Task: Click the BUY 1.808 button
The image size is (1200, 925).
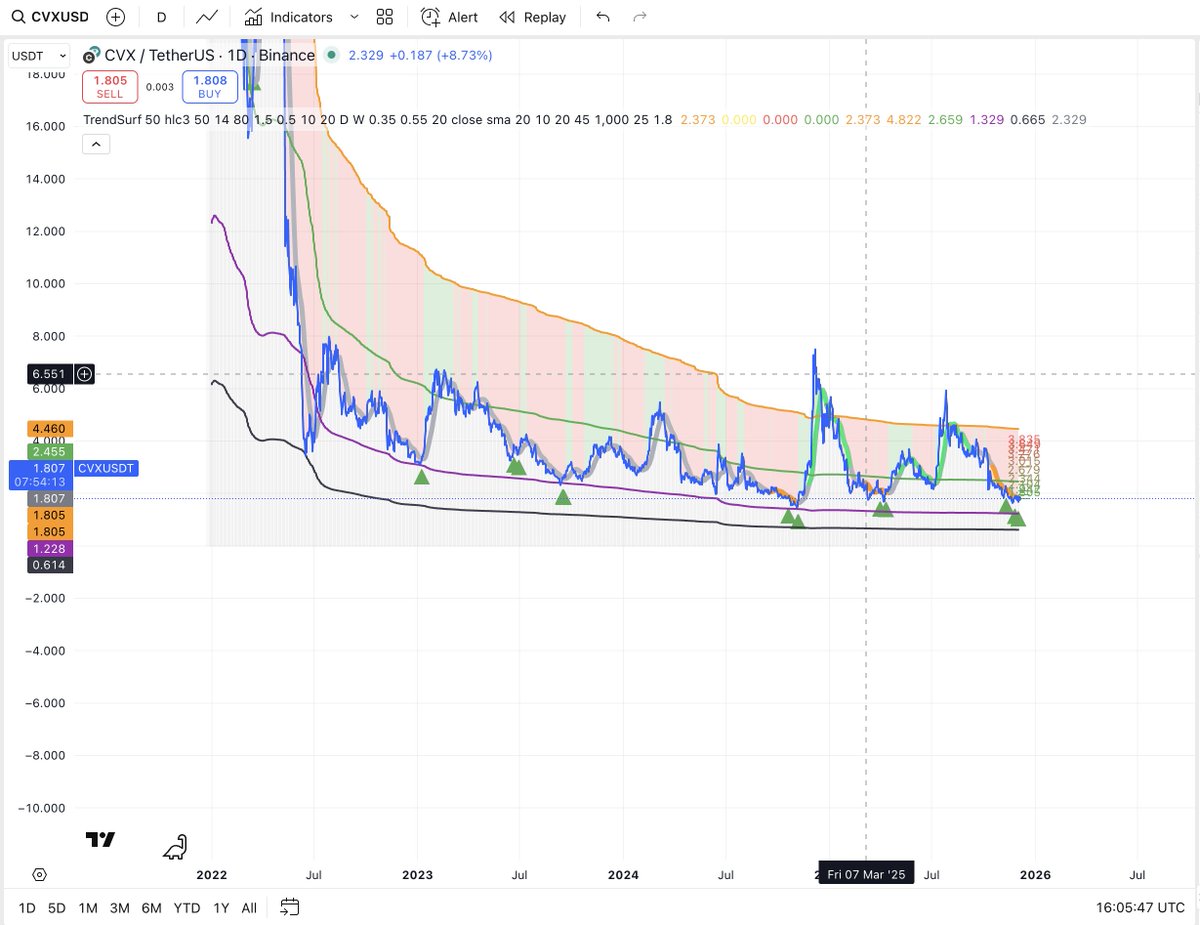Action: click(x=209, y=87)
